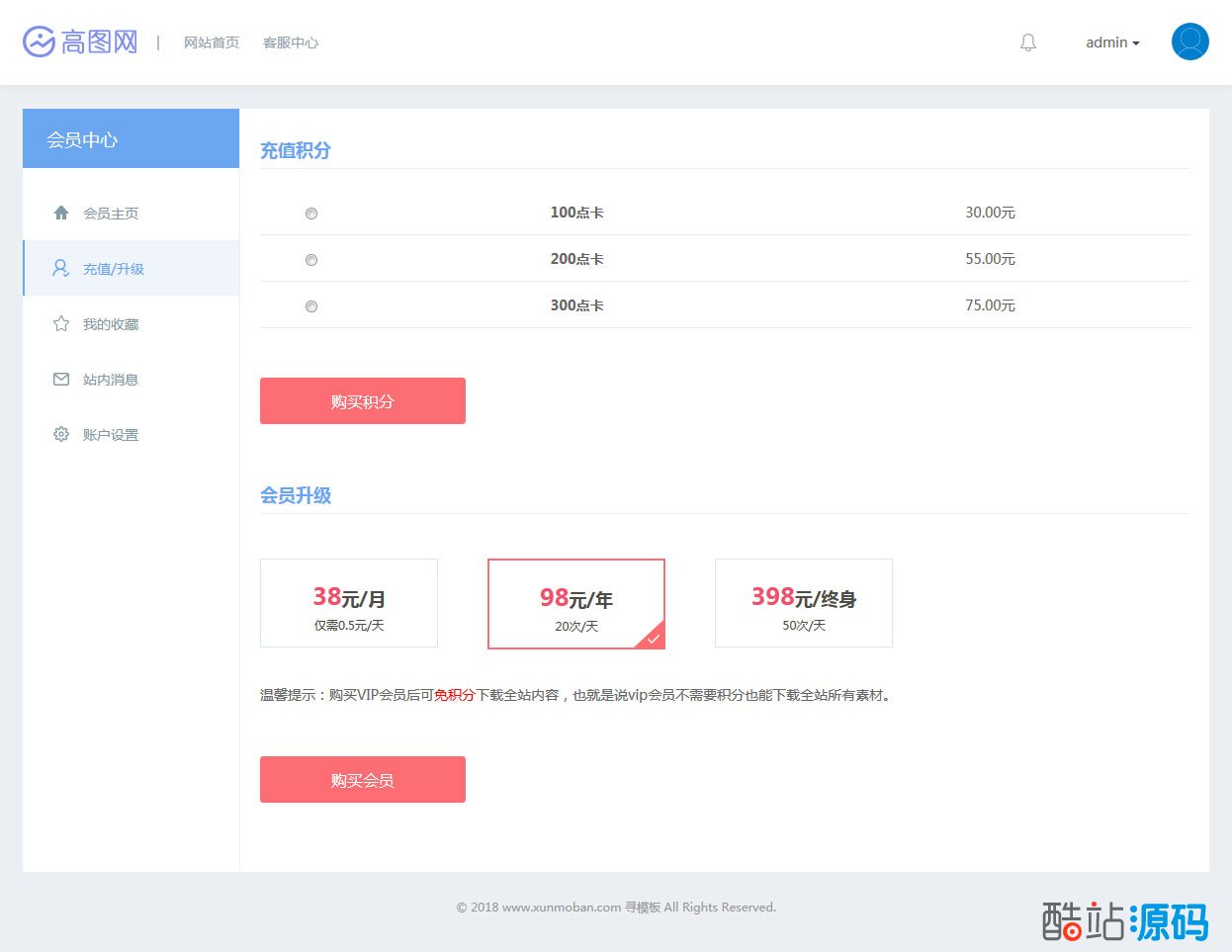Image resolution: width=1232 pixels, height=952 pixels.
Task: Click the envelope icon beside 站内消息
Action: tap(61, 380)
